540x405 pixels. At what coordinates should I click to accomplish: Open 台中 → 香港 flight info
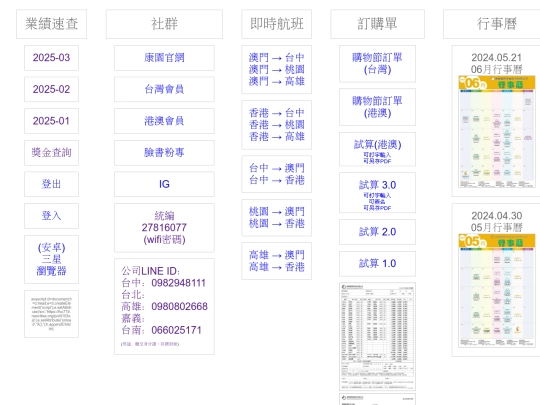pos(277,180)
